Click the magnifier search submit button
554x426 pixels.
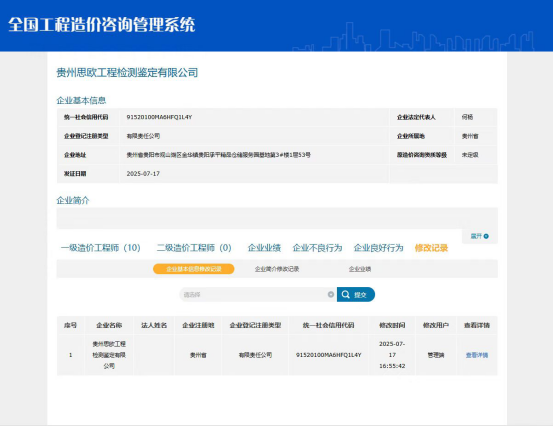click(x=355, y=294)
